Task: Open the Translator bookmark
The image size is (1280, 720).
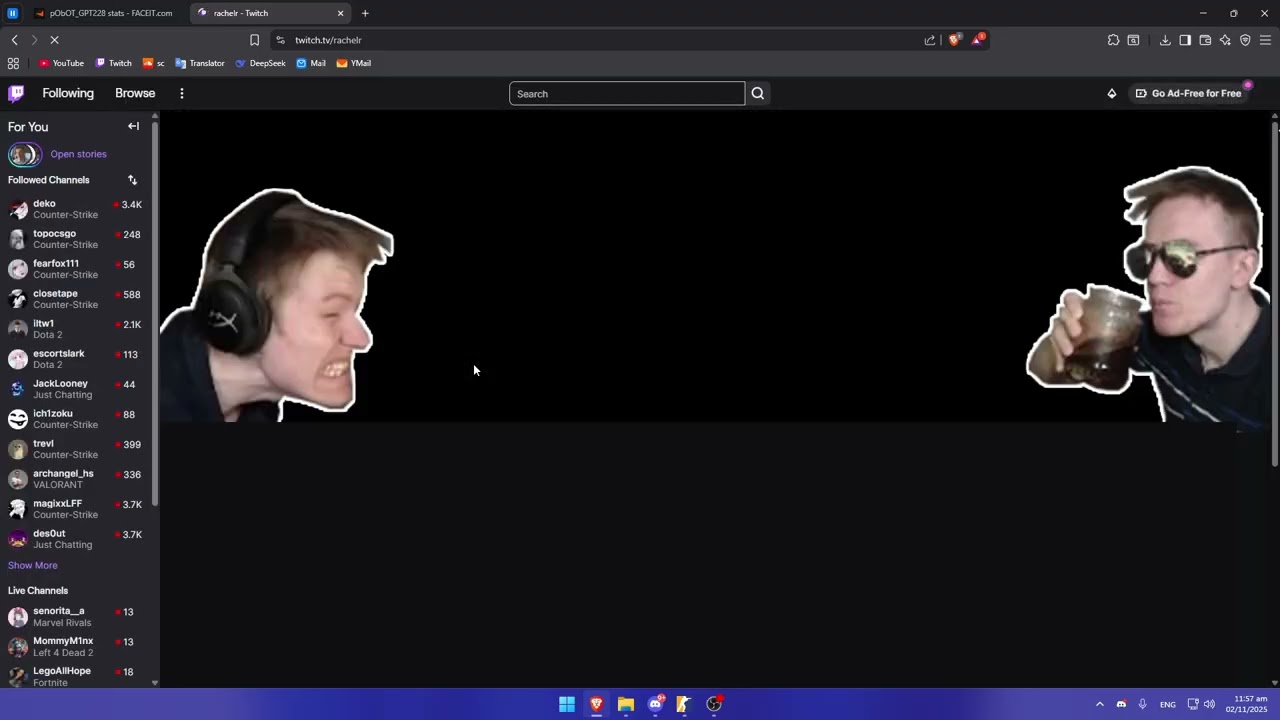Action: (200, 63)
